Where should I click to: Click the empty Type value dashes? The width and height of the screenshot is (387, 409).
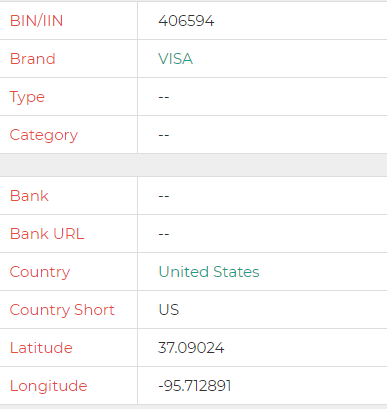[164, 97]
